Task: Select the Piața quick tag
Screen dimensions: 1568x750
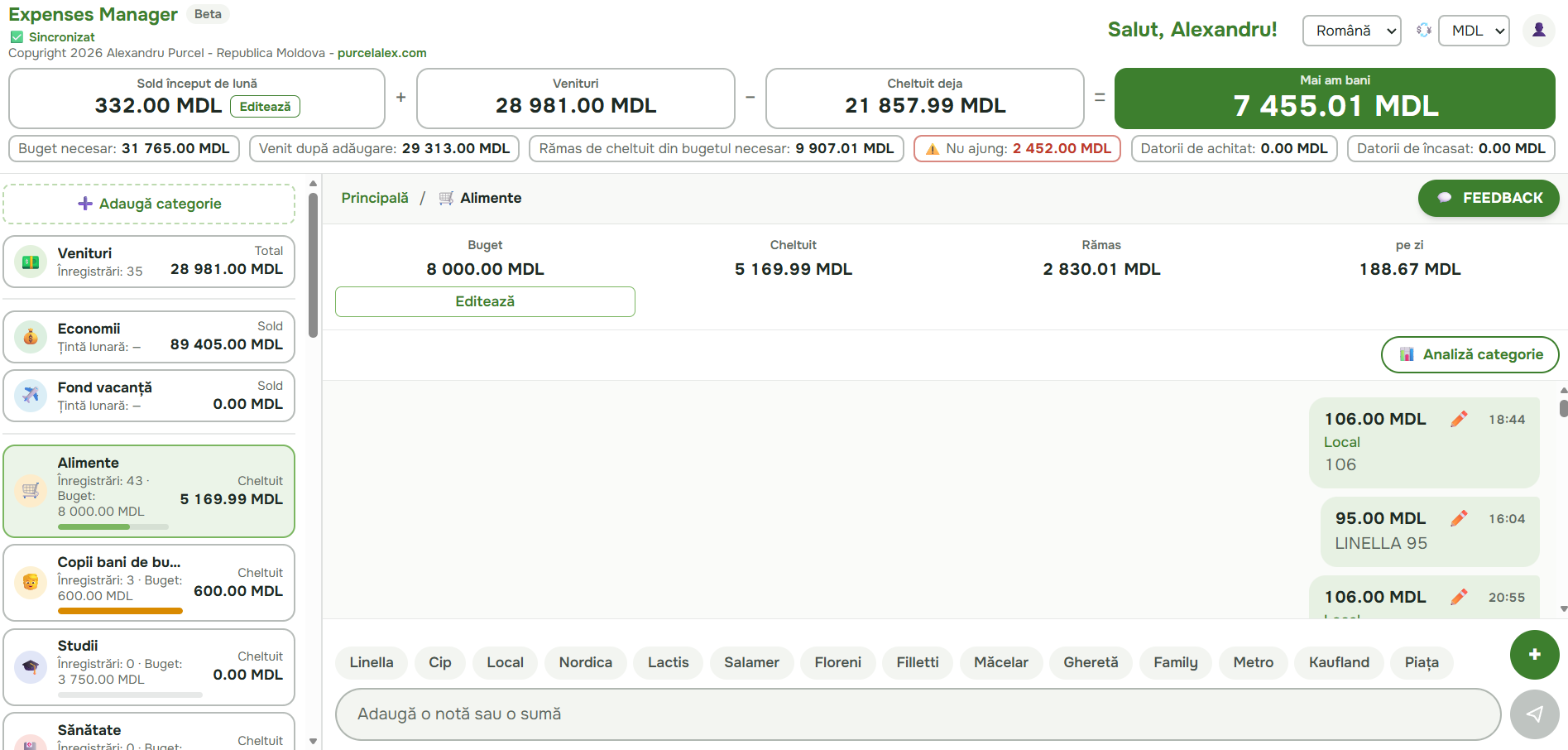Action: tap(1421, 662)
